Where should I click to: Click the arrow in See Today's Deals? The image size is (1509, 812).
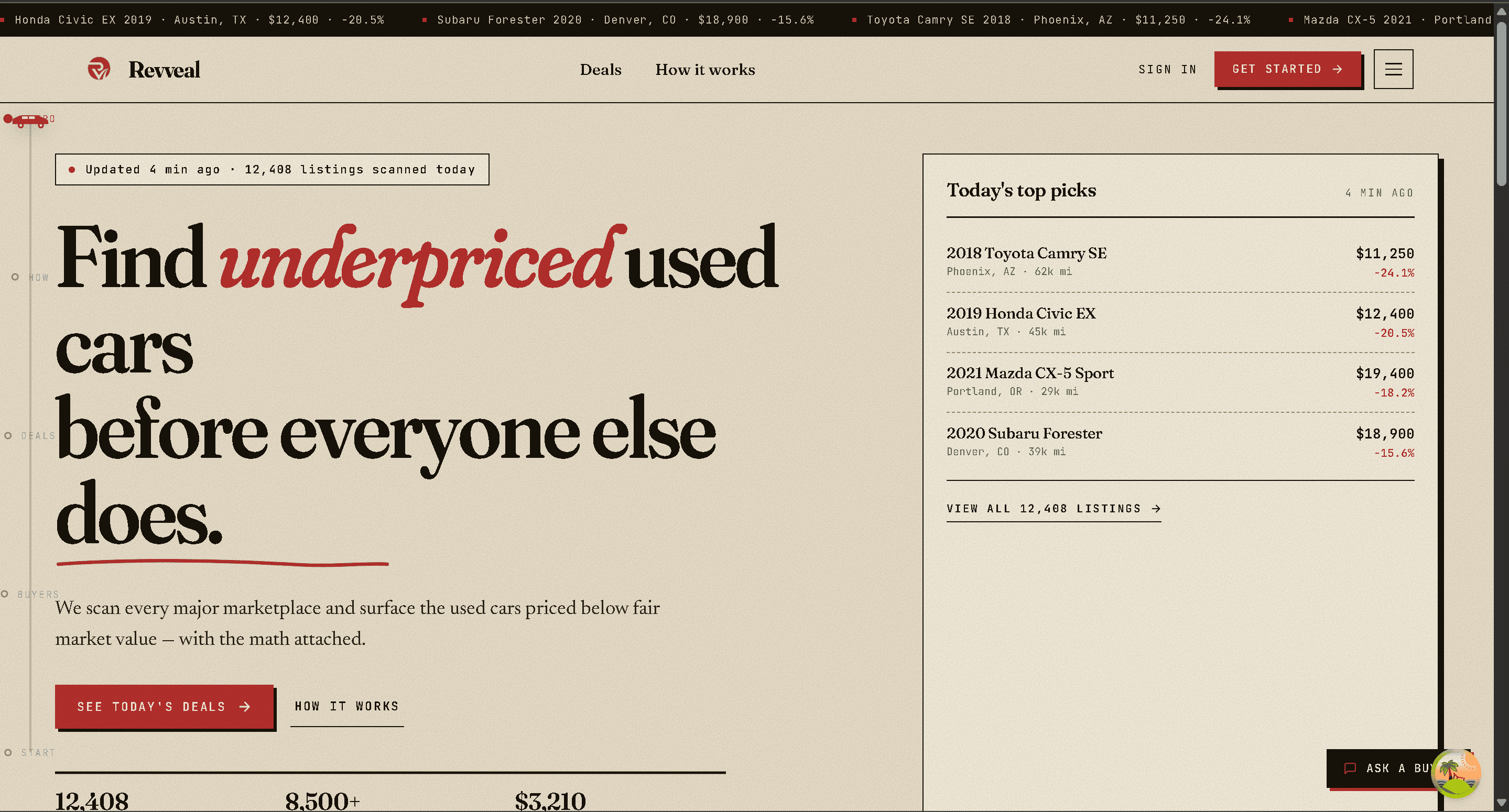click(245, 707)
